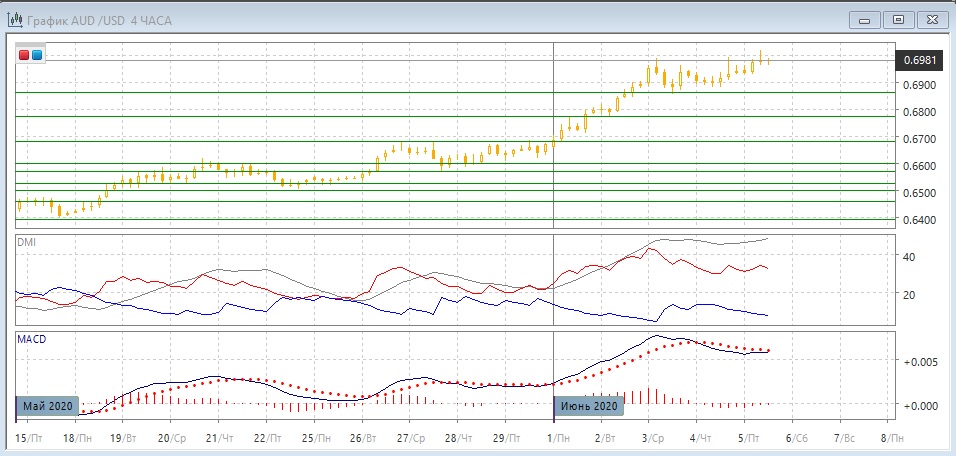Select the Май 2020 month marker
The height and width of the screenshot is (456, 956).
[x=47, y=406]
